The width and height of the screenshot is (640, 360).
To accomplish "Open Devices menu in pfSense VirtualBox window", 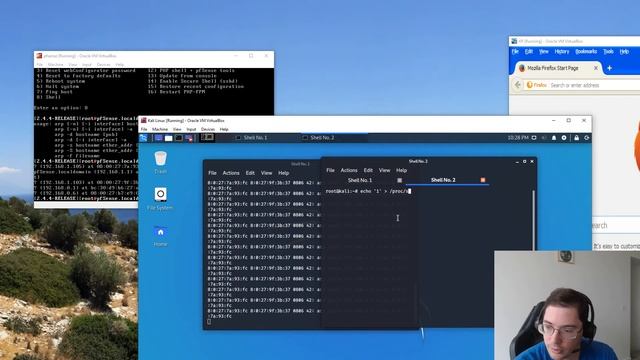I will click(103, 64).
